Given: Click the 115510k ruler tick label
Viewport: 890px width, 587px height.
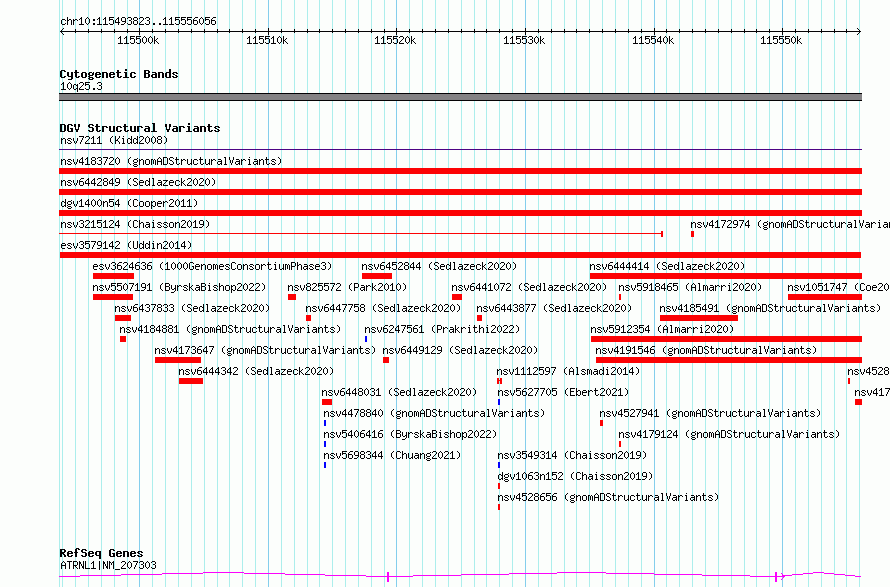Looking at the screenshot, I should tap(267, 40).
